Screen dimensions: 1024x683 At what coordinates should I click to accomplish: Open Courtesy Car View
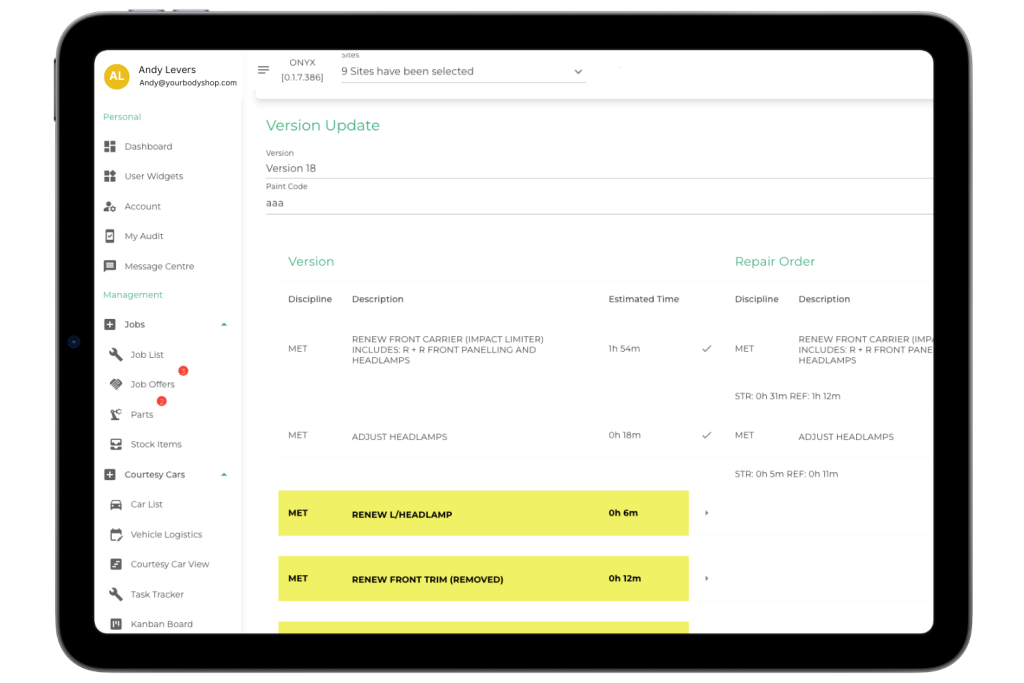[x=170, y=564]
